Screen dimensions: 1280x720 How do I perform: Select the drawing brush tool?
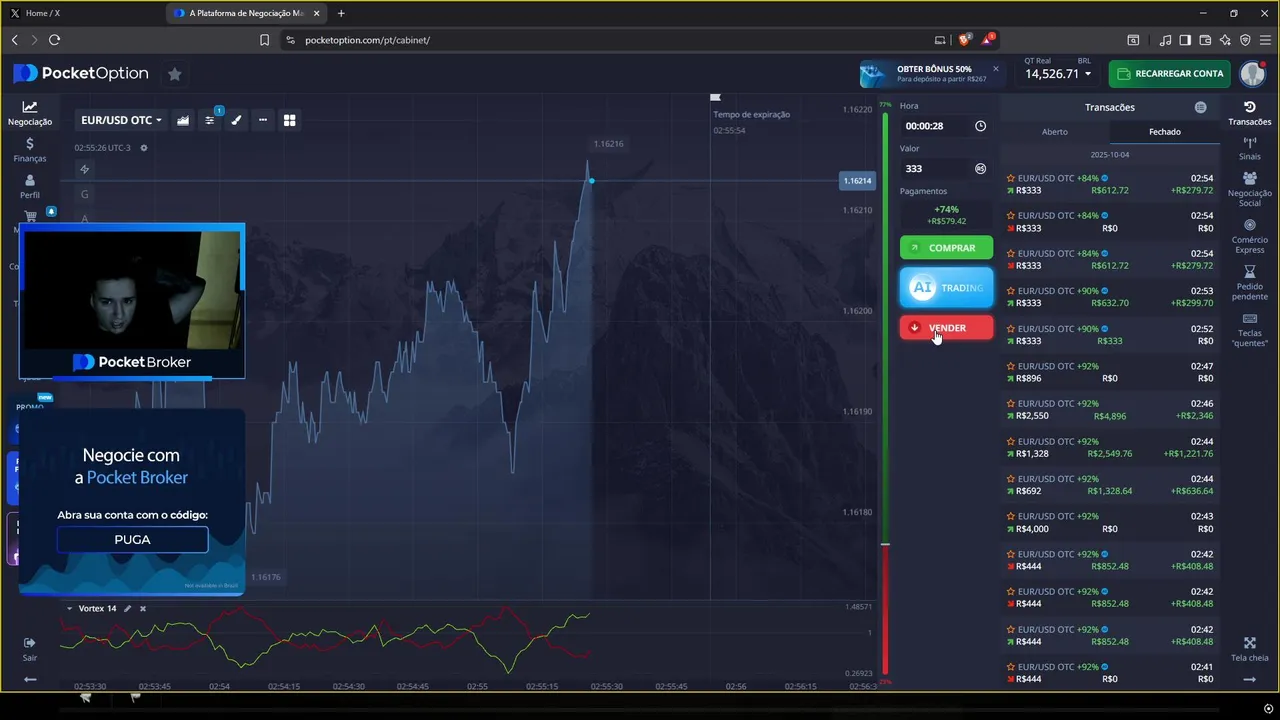coord(236,120)
